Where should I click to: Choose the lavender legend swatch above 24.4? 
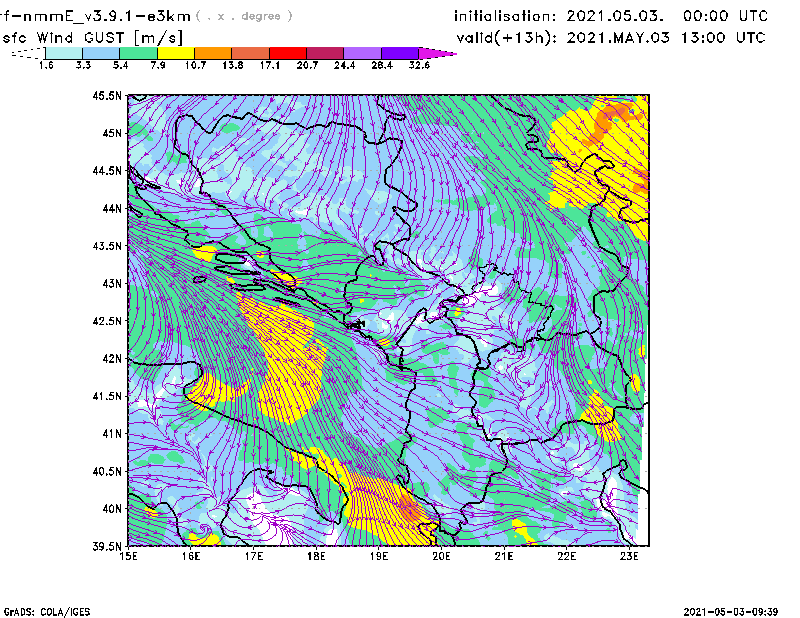point(363,53)
